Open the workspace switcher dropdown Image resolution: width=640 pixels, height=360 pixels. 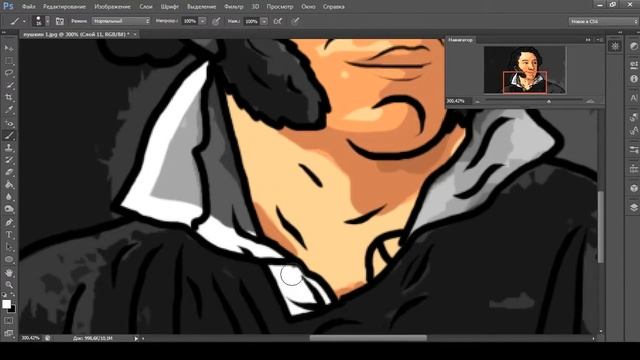(x=603, y=21)
